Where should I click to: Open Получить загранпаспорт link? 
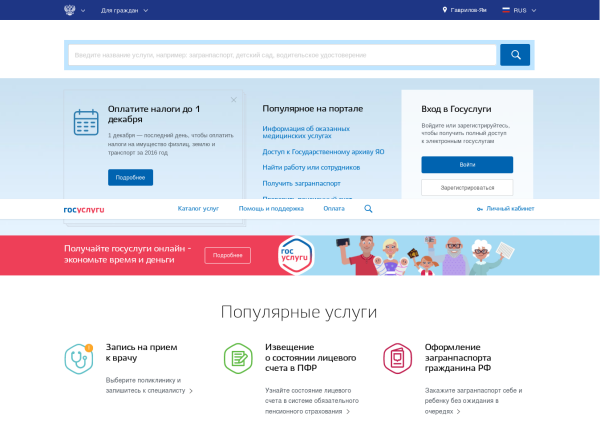302,183
